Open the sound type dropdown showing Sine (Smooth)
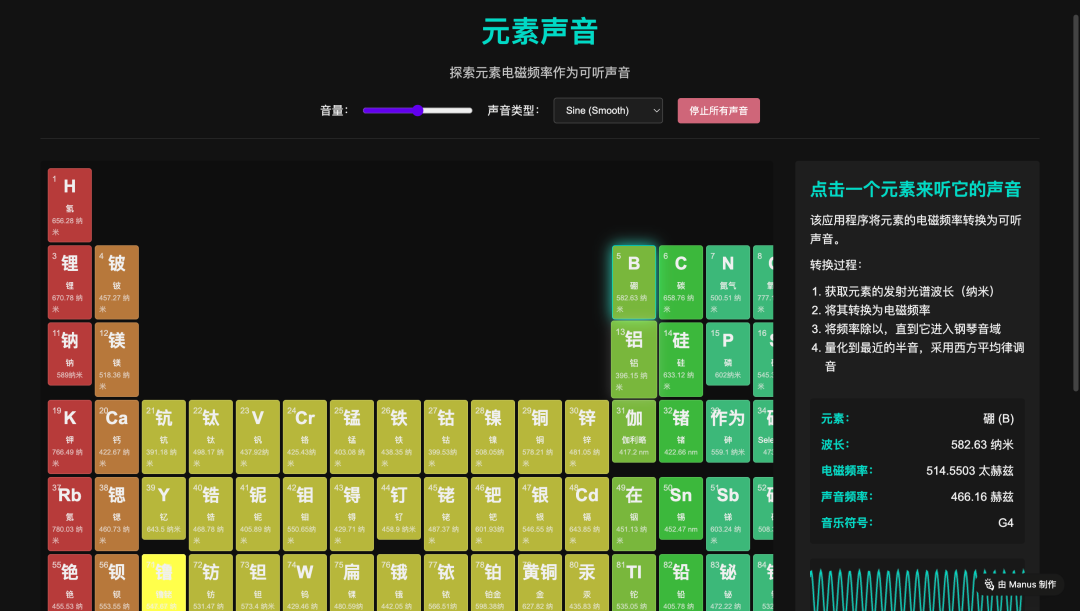 coord(608,110)
